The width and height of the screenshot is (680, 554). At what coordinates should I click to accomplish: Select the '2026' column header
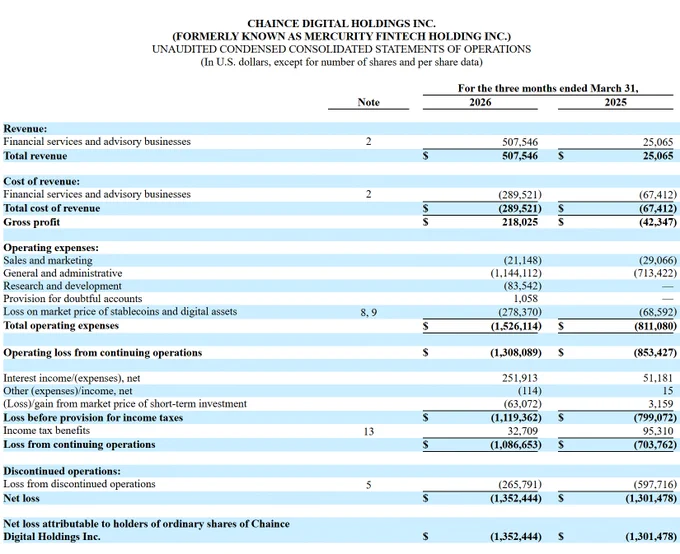480,102
